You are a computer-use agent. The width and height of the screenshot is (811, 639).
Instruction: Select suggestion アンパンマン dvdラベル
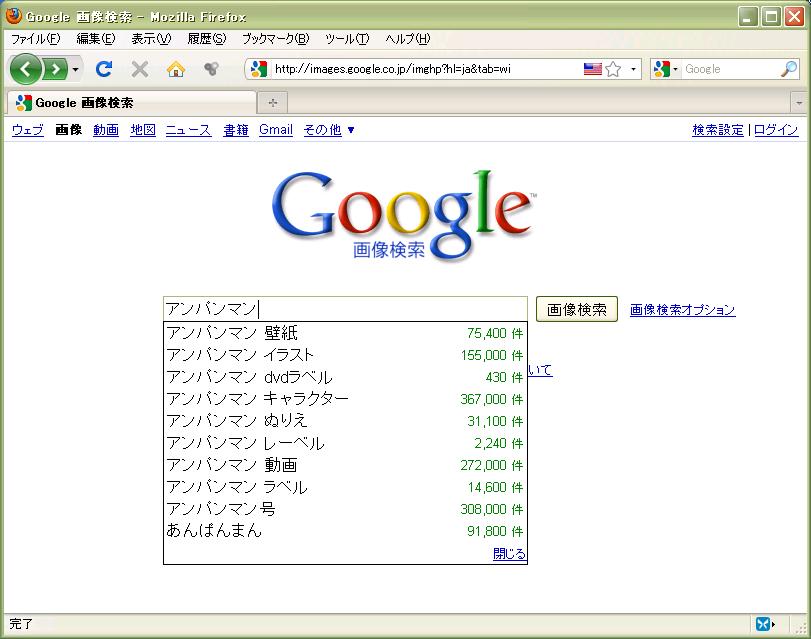[x=345, y=377]
